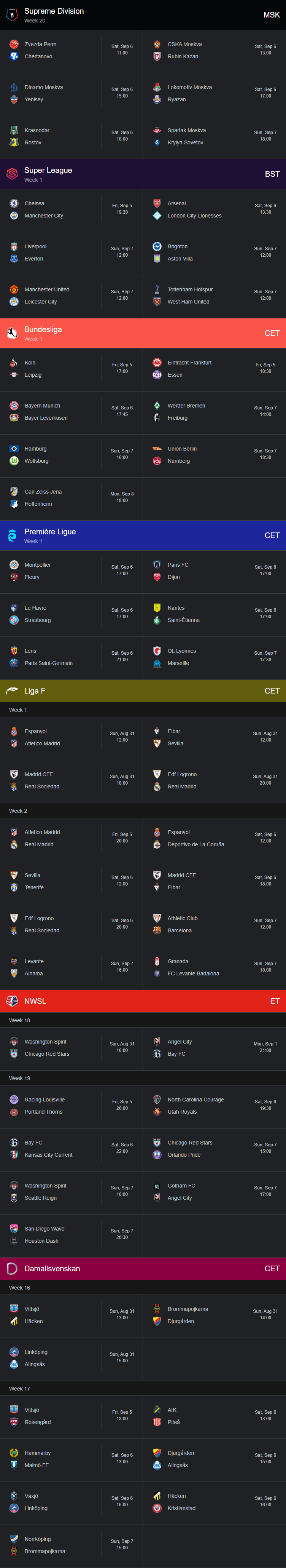Click the NWSL shield logo
This screenshot has height=1568, width=286.
coord(12,1001)
